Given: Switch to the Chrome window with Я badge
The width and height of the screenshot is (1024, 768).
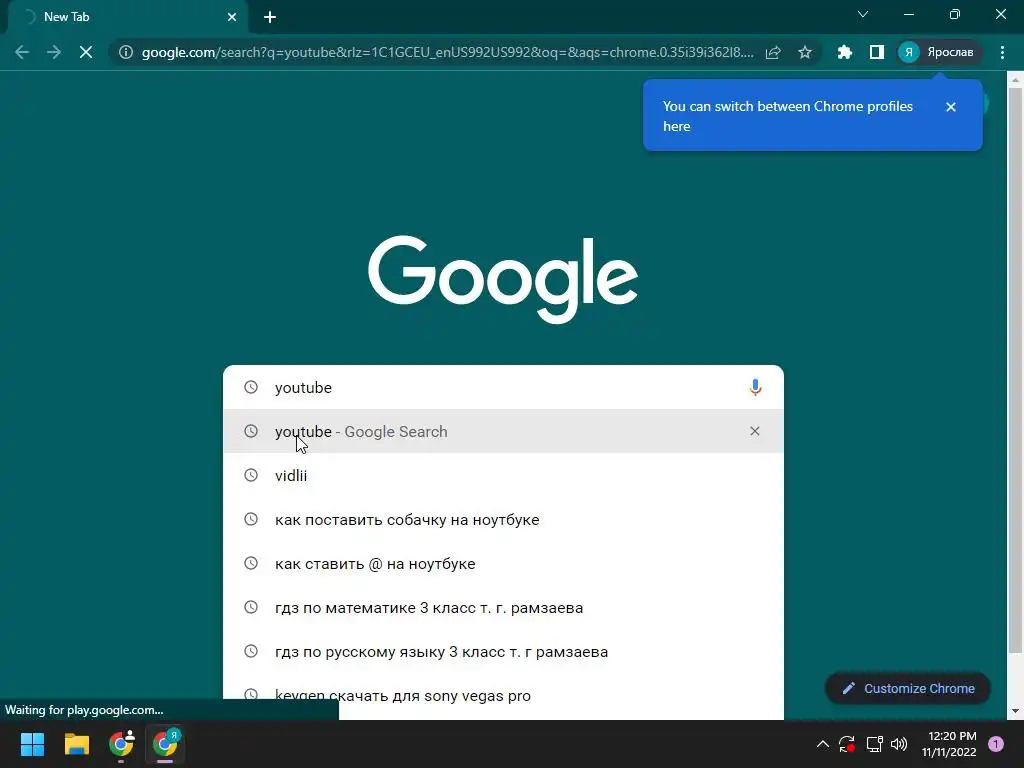Looking at the screenshot, I should click(165, 744).
